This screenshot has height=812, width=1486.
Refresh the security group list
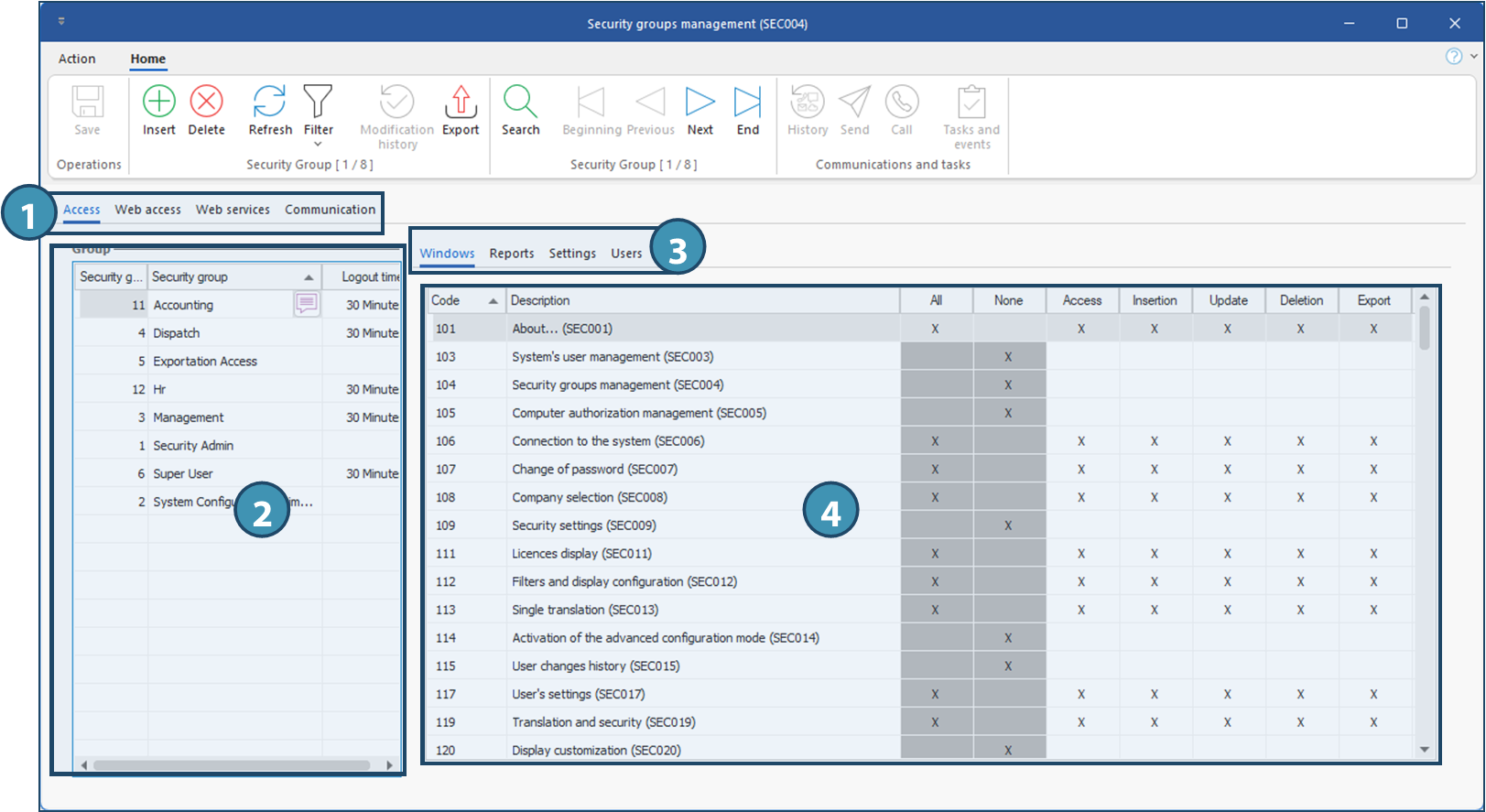[x=270, y=102]
